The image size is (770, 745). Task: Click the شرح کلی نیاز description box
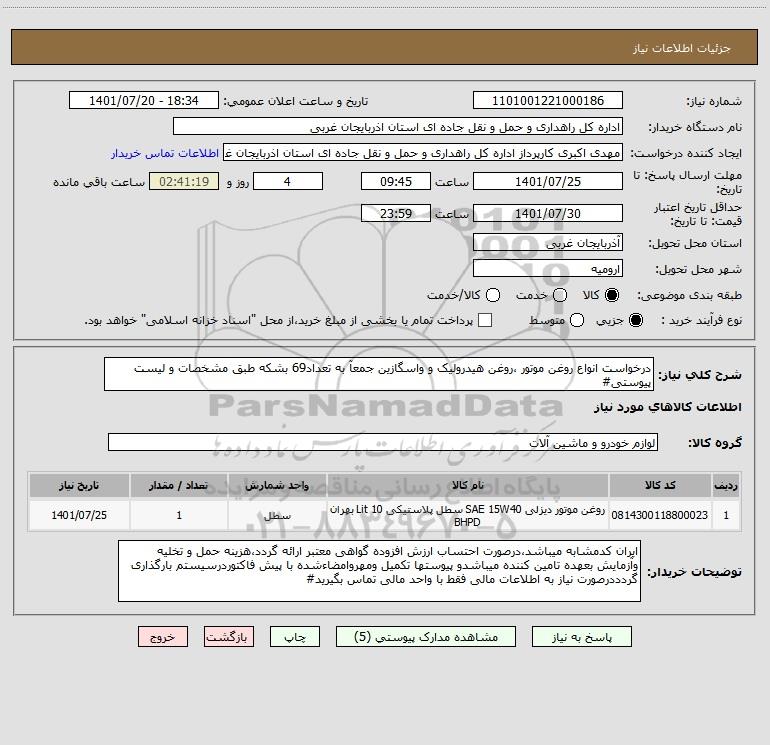click(379, 374)
